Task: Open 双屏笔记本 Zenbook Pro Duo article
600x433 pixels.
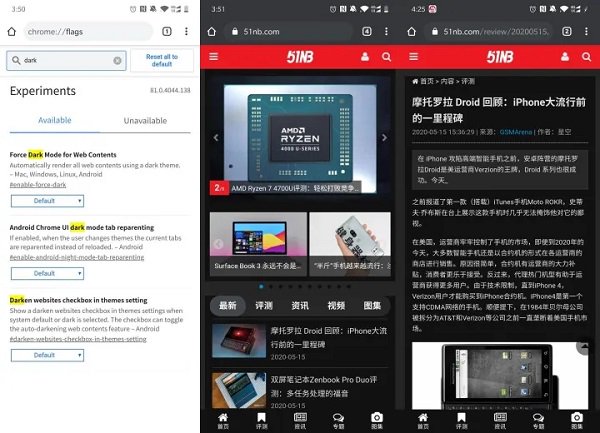Action: [300, 391]
